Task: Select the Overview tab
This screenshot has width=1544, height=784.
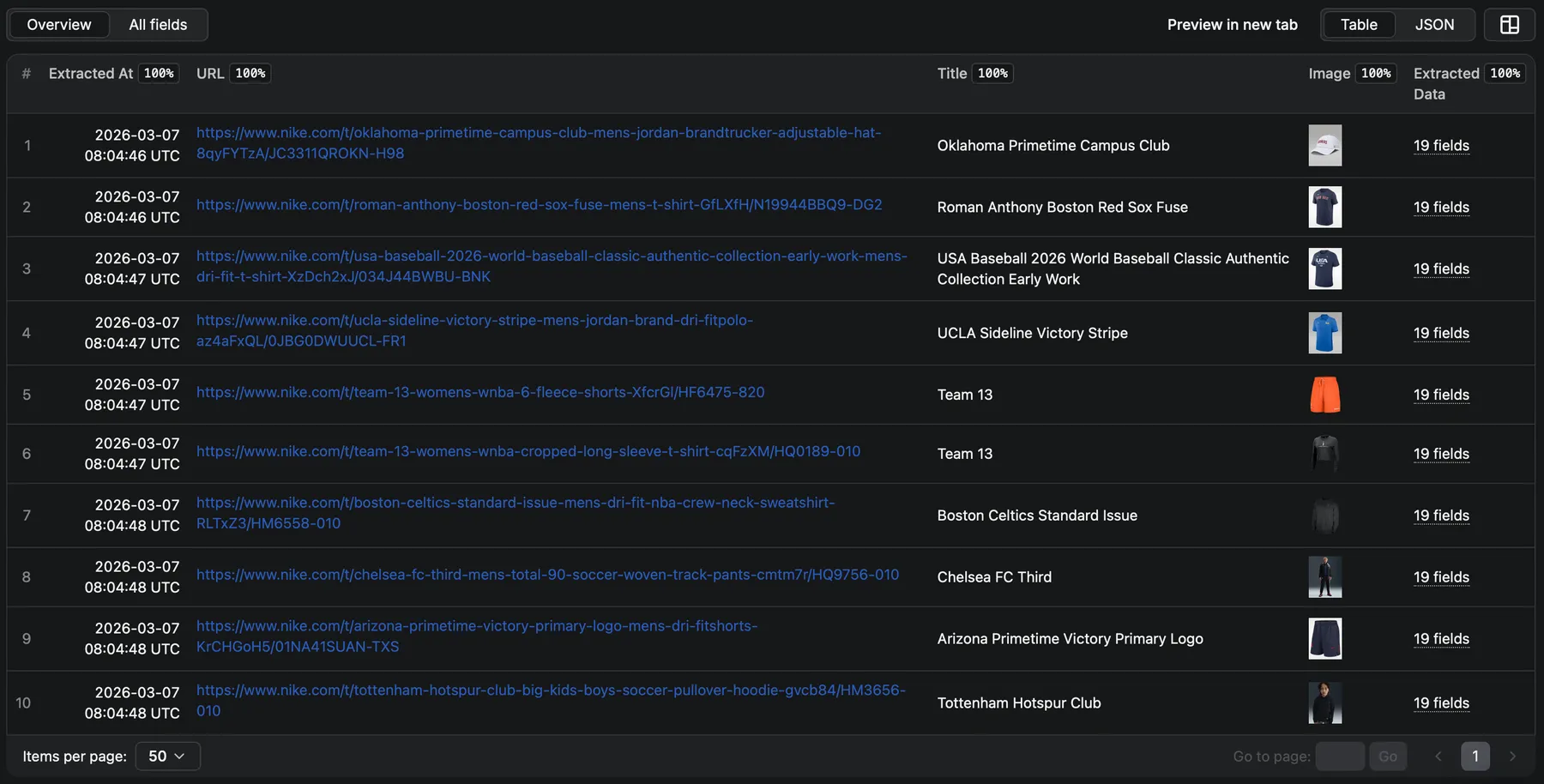Action: tap(58, 24)
